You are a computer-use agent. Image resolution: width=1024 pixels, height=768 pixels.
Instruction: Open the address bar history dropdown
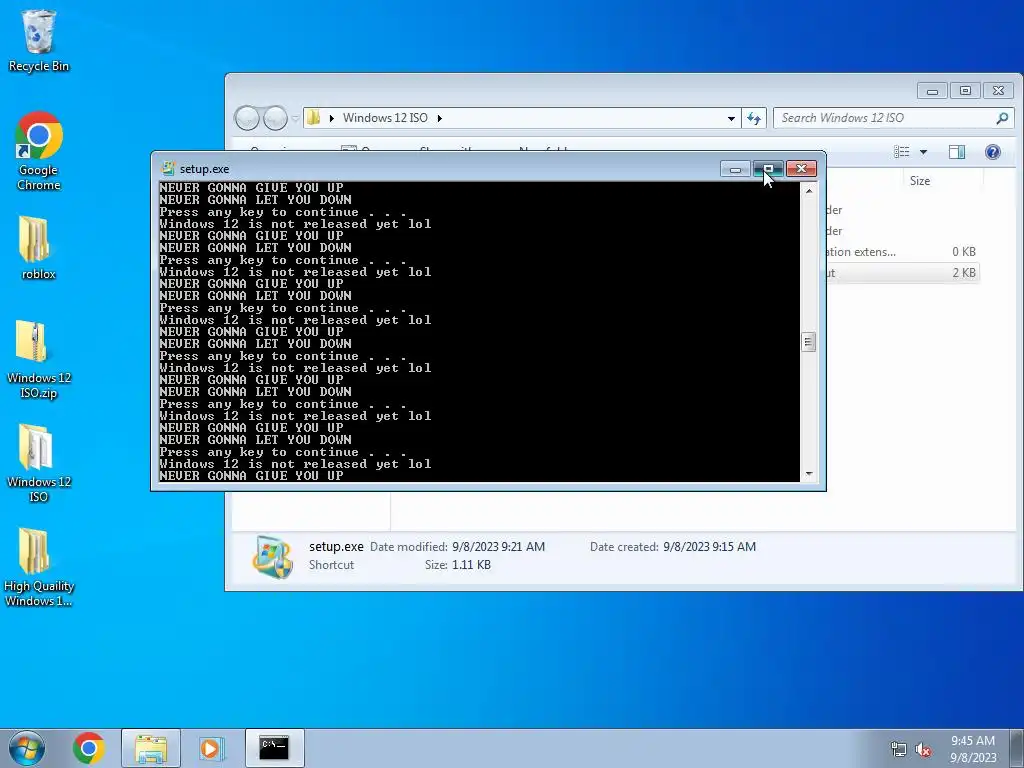point(731,118)
